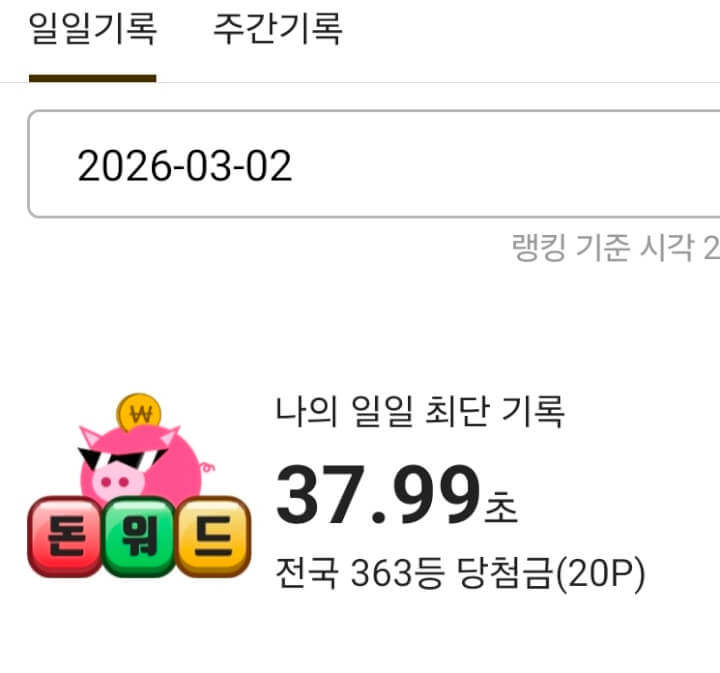Click the pig mascot's snout
This screenshot has height=673, width=720.
click(x=117, y=481)
